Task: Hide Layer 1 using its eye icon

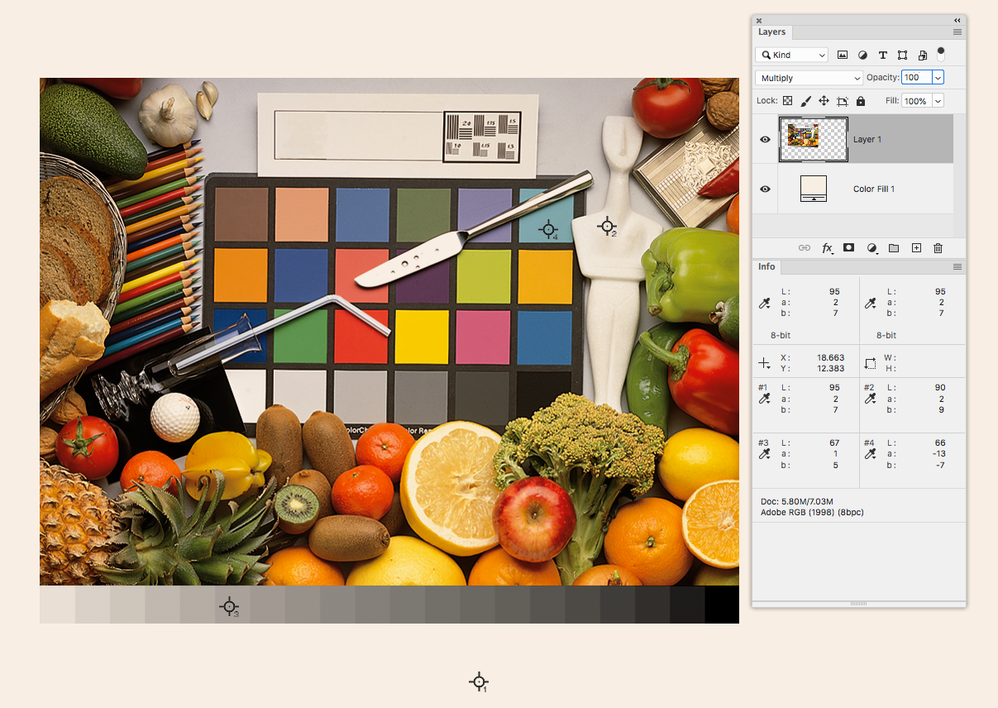Action: pyautogui.click(x=765, y=139)
